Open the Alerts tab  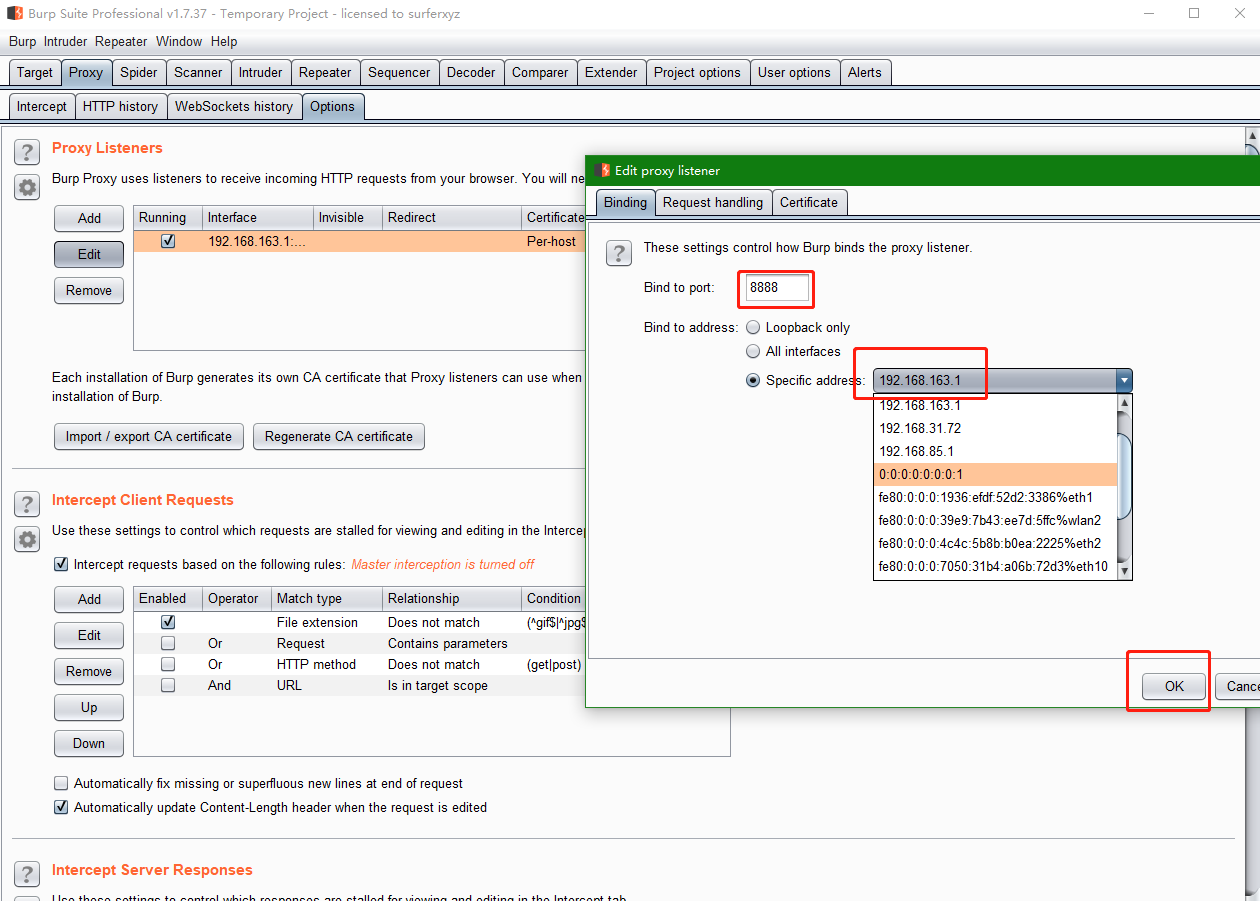(x=865, y=72)
